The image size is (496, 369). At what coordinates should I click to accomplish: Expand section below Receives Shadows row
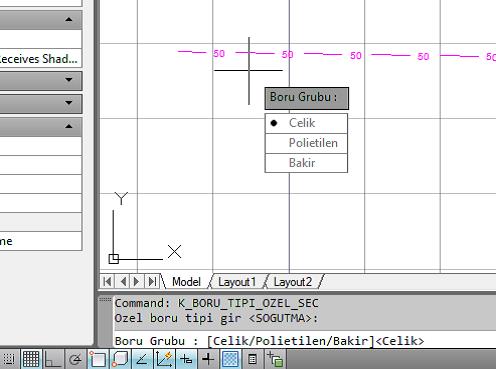tap(69, 80)
